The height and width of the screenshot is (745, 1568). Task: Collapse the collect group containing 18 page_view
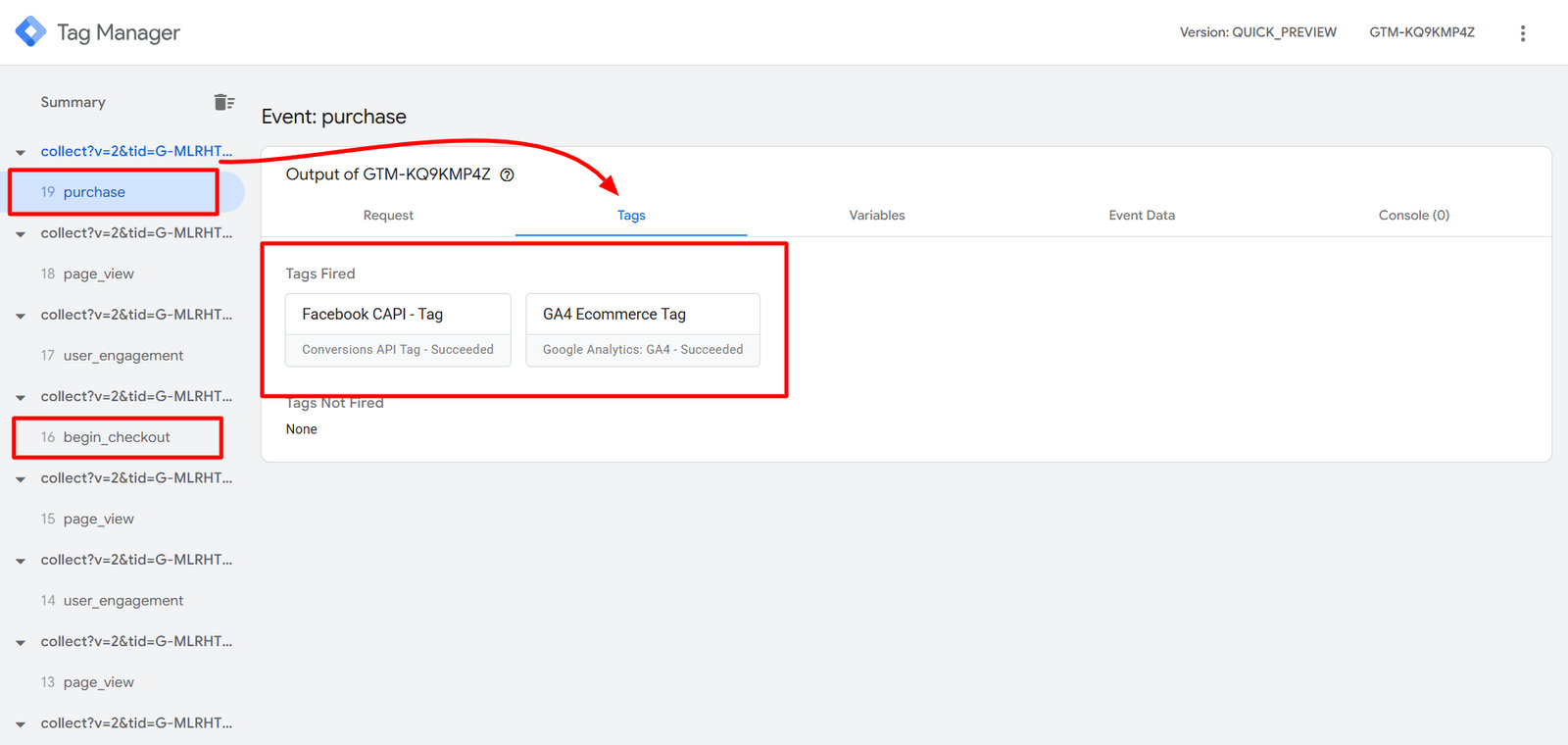21,234
